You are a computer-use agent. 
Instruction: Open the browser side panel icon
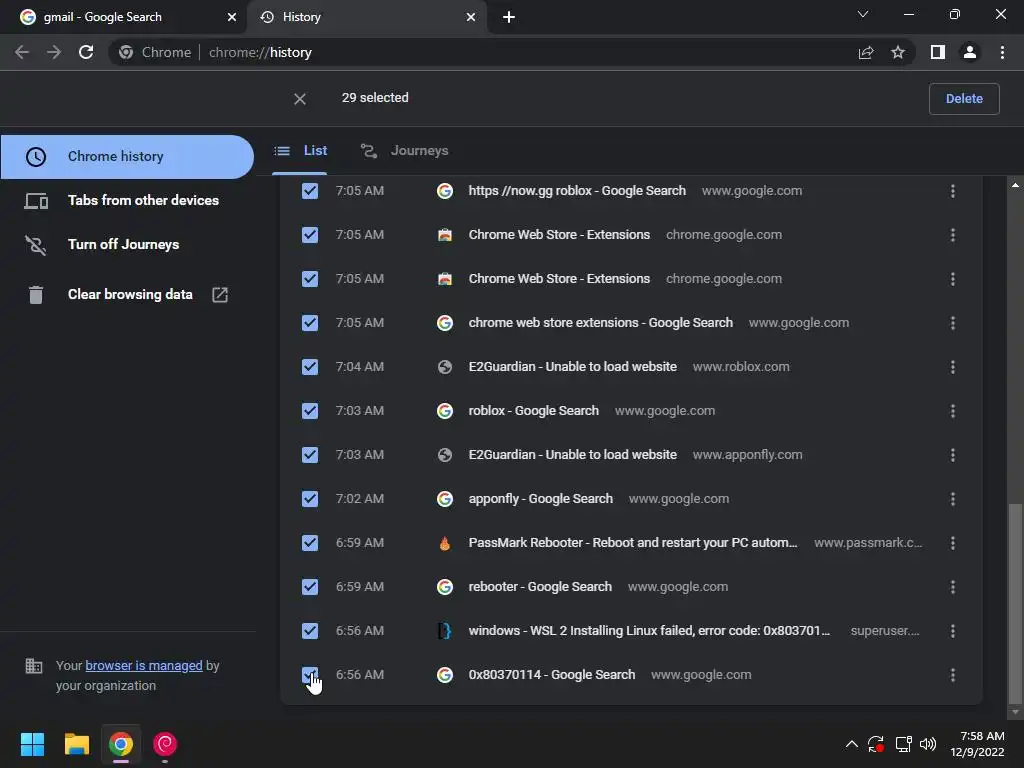tap(938, 52)
